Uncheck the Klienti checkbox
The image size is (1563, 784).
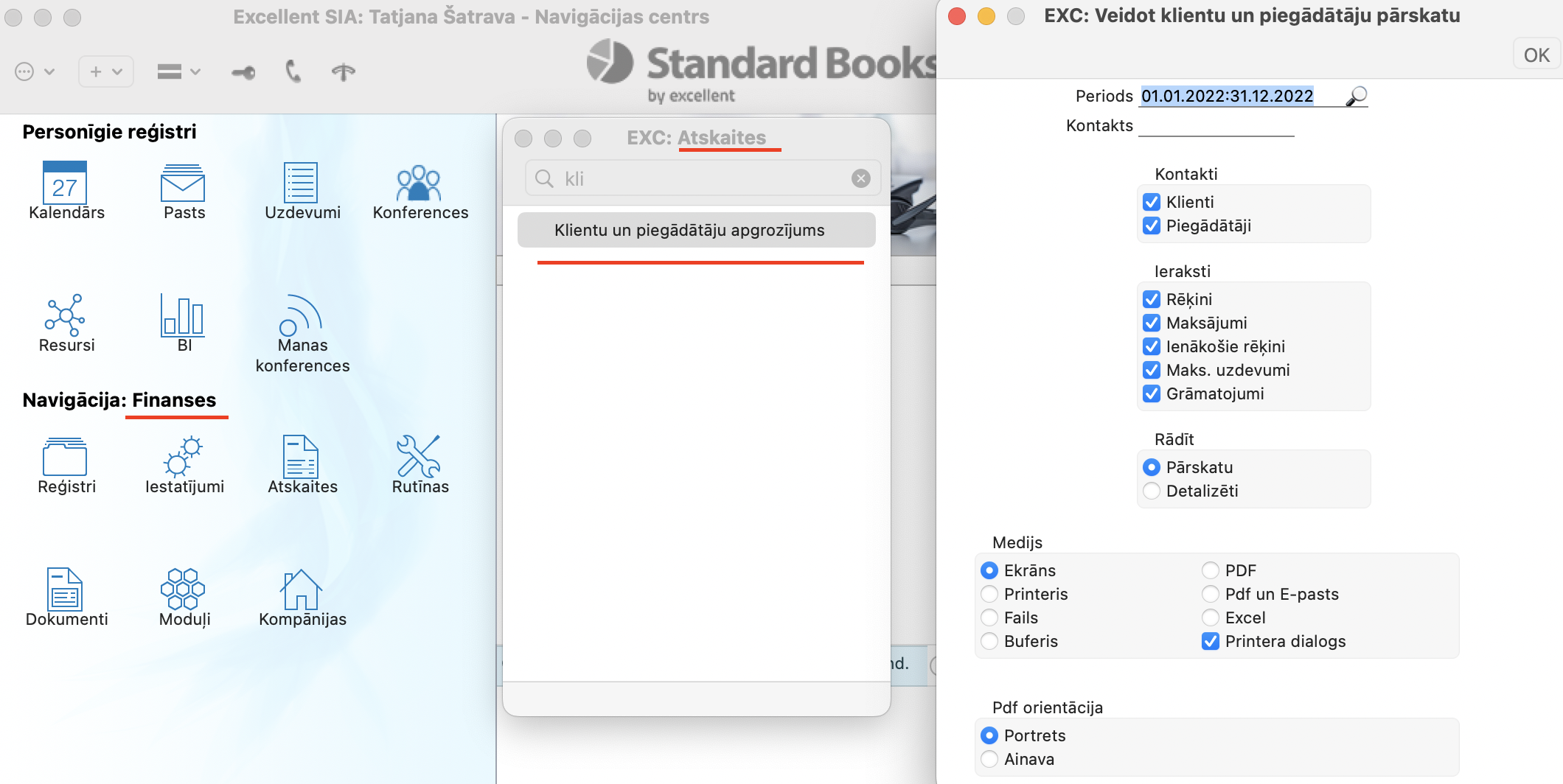1152,203
